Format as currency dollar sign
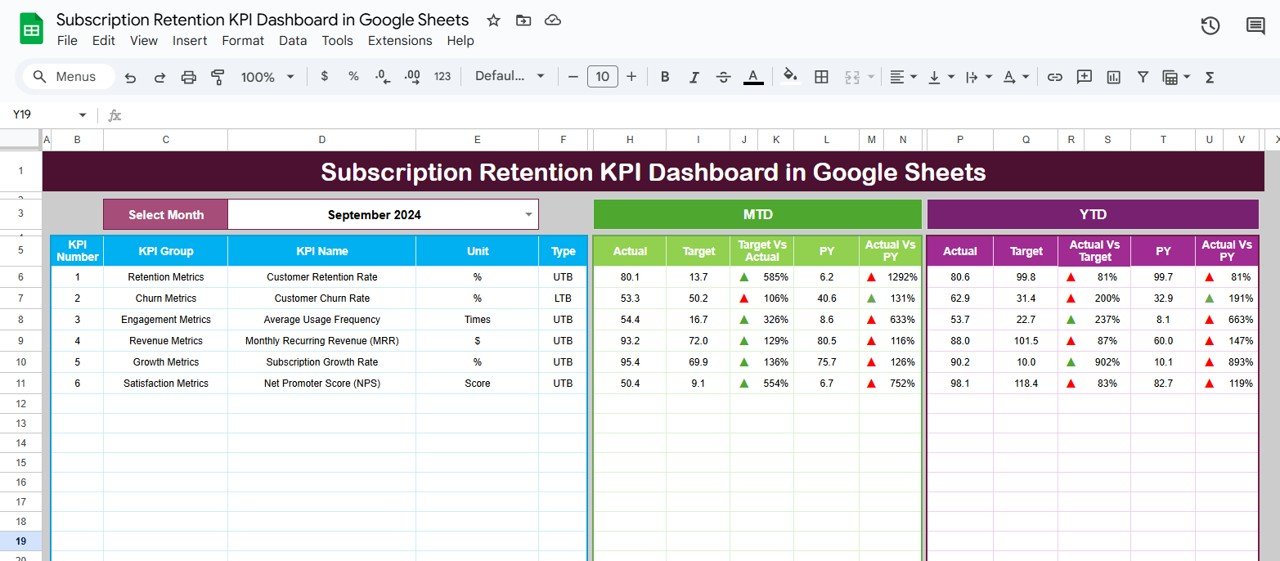The image size is (1280, 561). click(x=324, y=77)
